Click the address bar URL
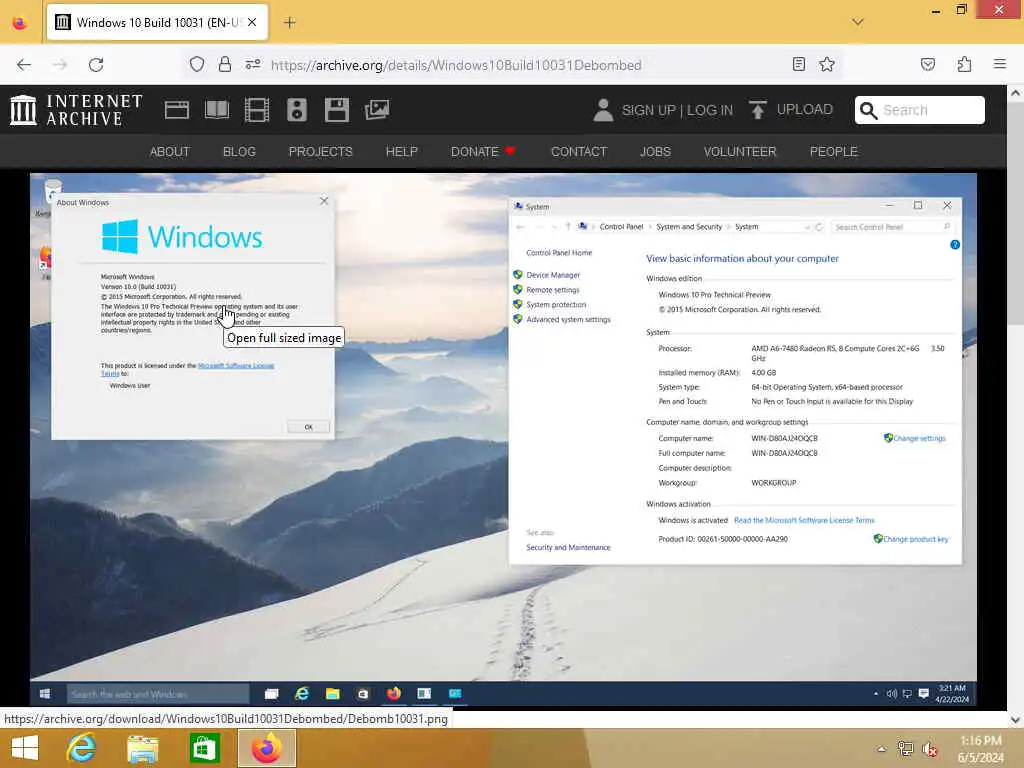Image resolution: width=1024 pixels, height=768 pixels. click(x=456, y=65)
